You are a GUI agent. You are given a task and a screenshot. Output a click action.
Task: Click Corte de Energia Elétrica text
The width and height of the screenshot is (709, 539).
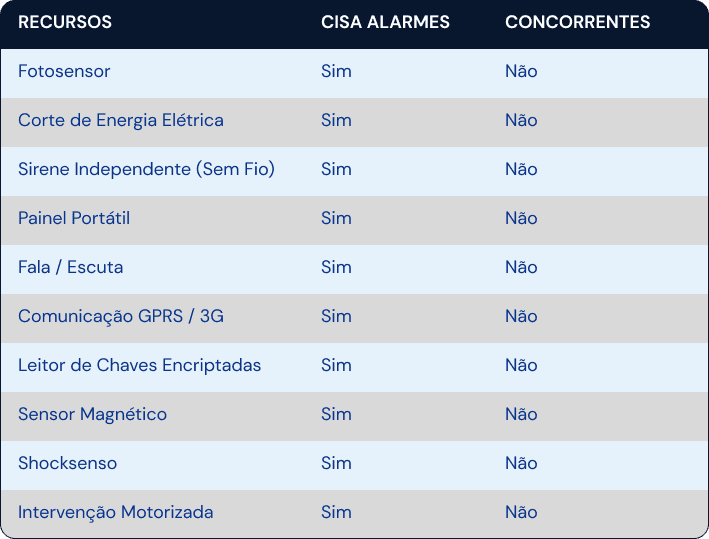point(121,120)
